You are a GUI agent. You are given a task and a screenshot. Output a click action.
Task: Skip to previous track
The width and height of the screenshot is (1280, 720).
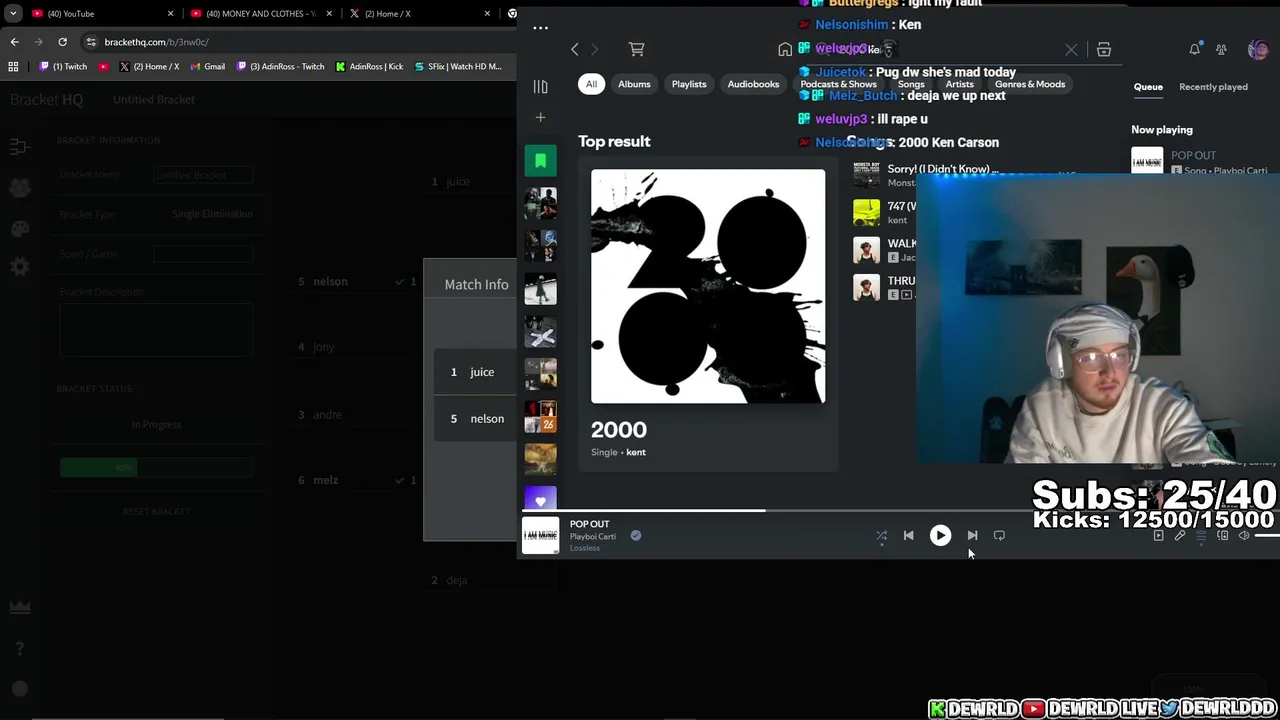tap(908, 535)
